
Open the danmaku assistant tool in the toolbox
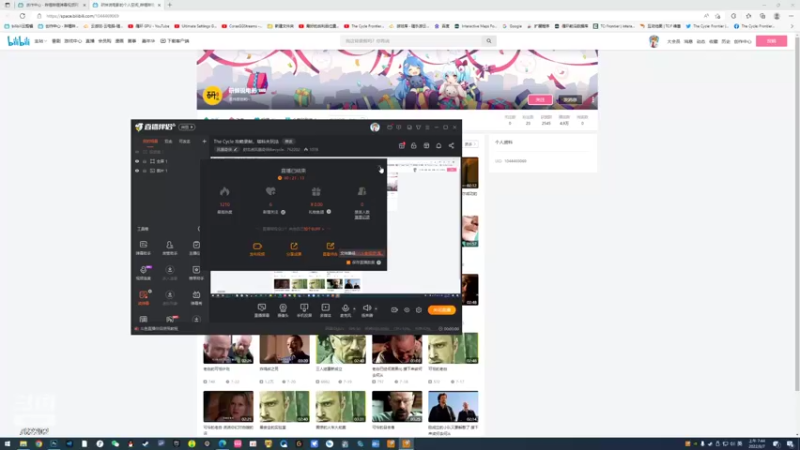[143, 248]
